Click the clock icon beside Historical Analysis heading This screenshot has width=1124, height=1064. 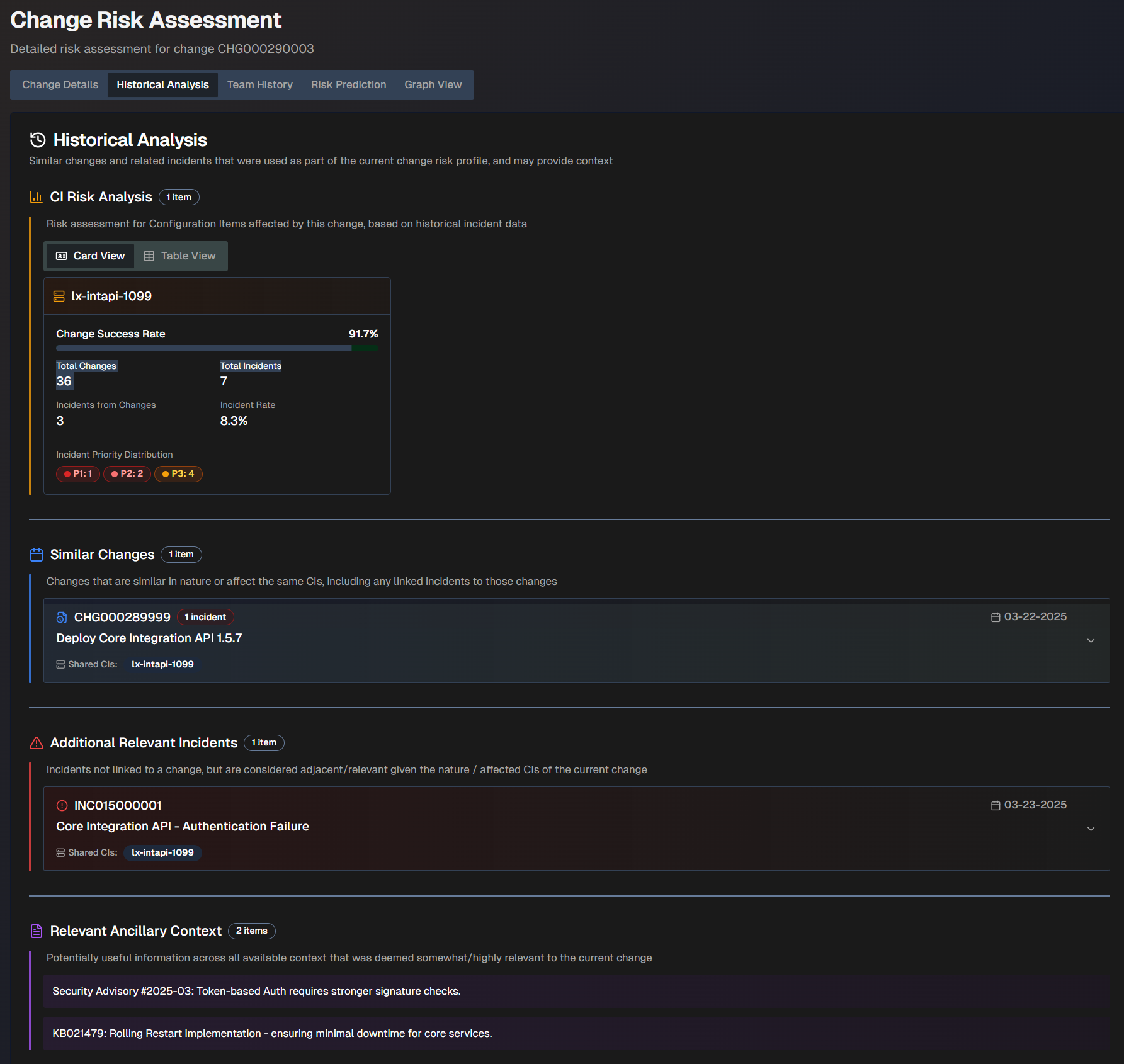(x=37, y=140)
